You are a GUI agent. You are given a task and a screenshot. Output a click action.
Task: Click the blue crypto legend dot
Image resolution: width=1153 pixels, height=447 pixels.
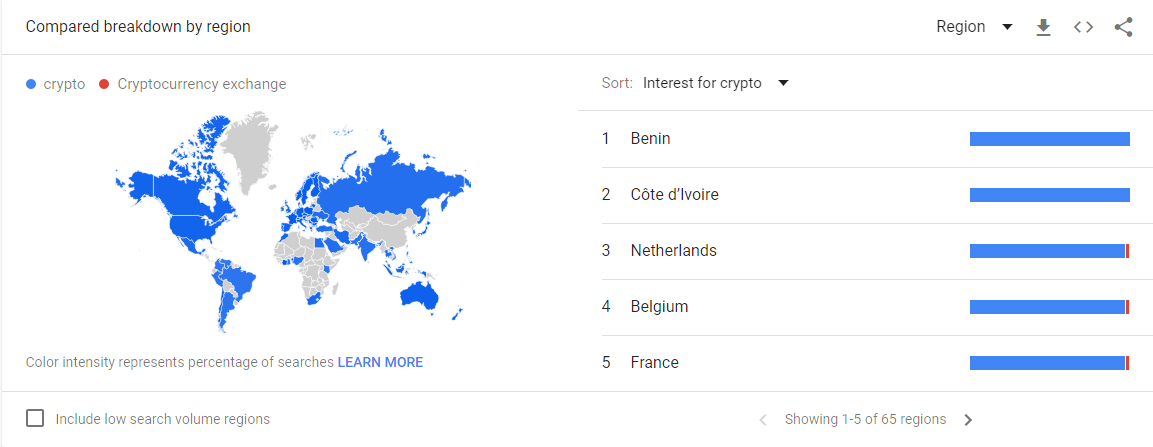click(31, 85)
